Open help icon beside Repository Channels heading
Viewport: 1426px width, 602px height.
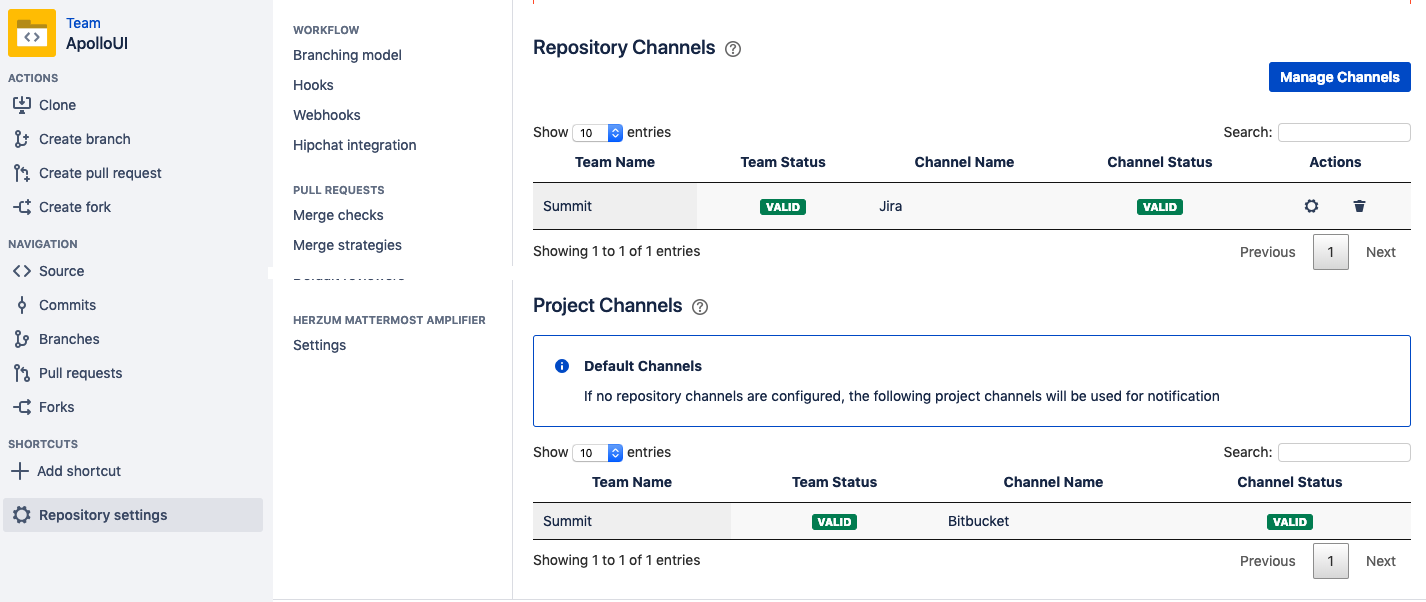pos(733,49)
